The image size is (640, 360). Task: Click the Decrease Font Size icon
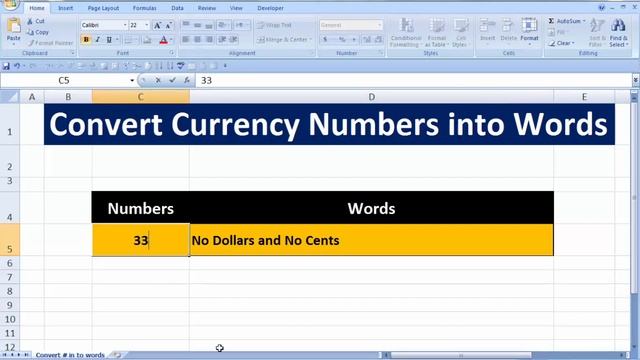169,25
